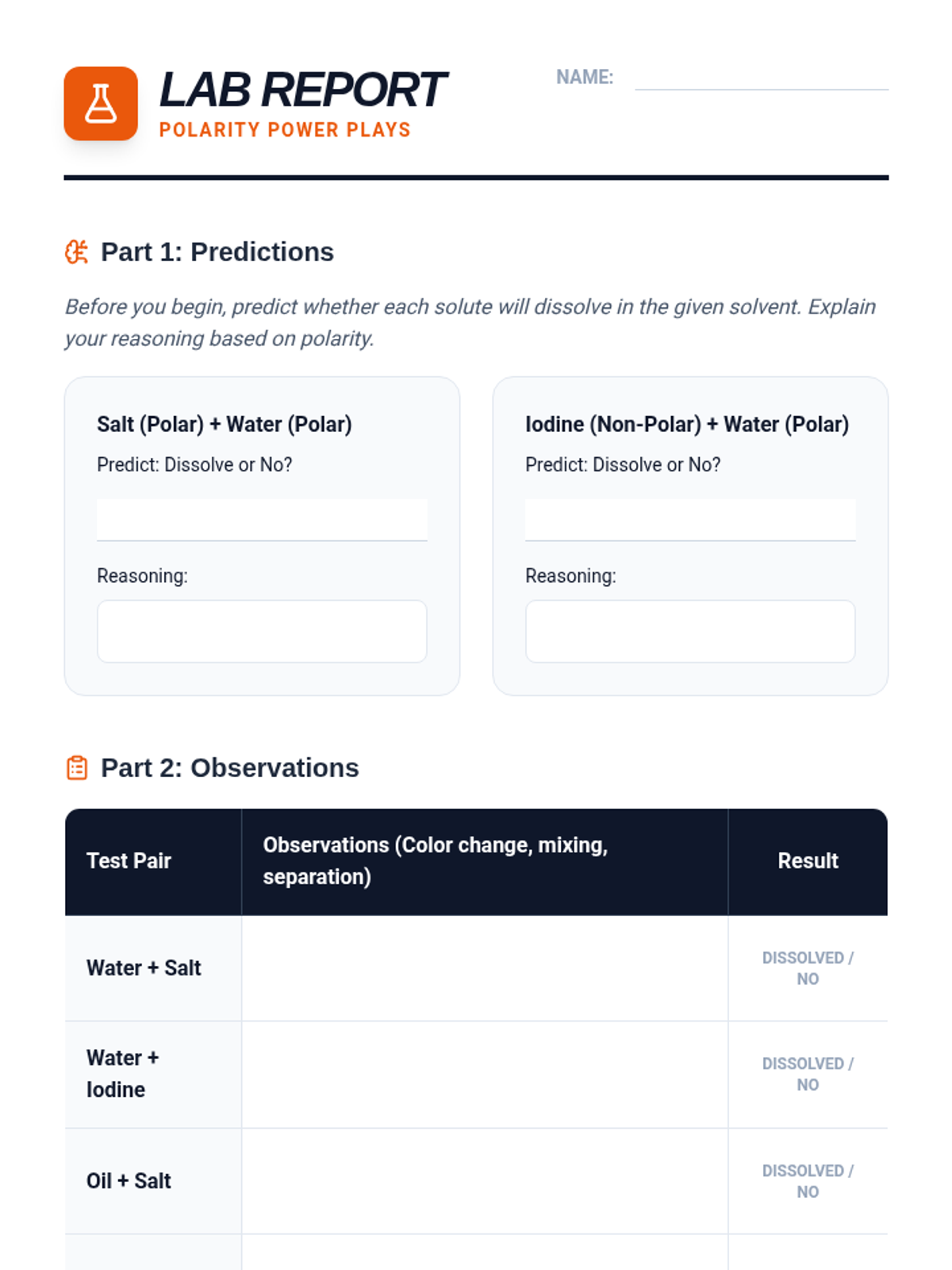The image size is (952, 1270).
Task: Click the NAME input line
Action: 761,78
